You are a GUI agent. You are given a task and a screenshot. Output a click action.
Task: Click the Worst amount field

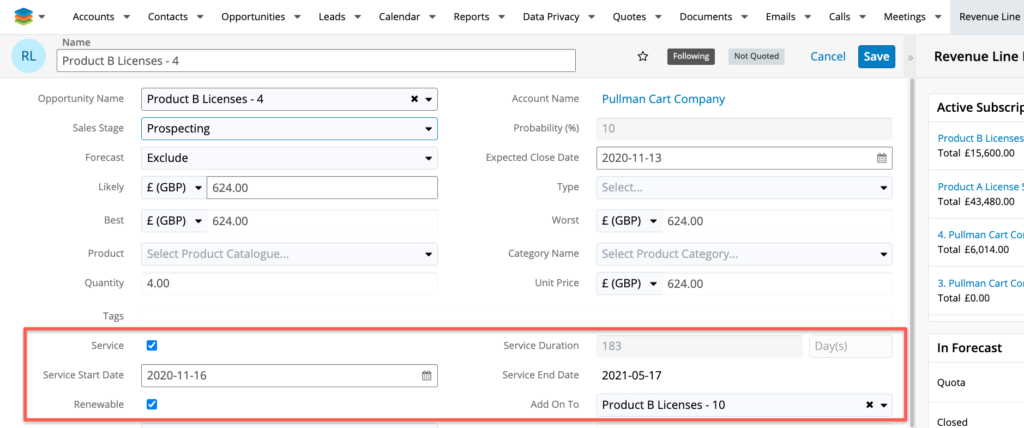pyautogui.click(x=777, y=221)
